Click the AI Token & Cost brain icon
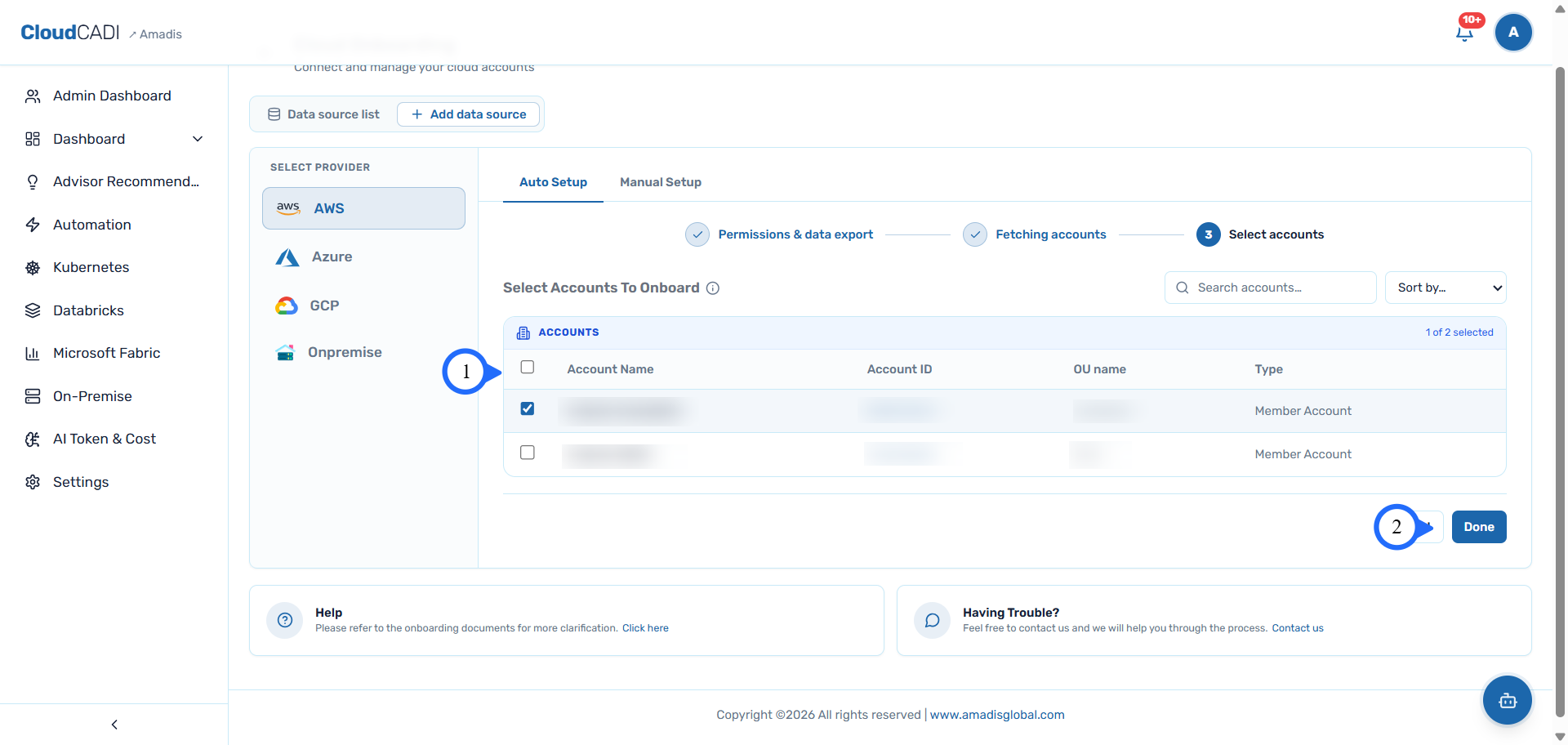This screenshot has height=745, width=1568. (33, 439)
